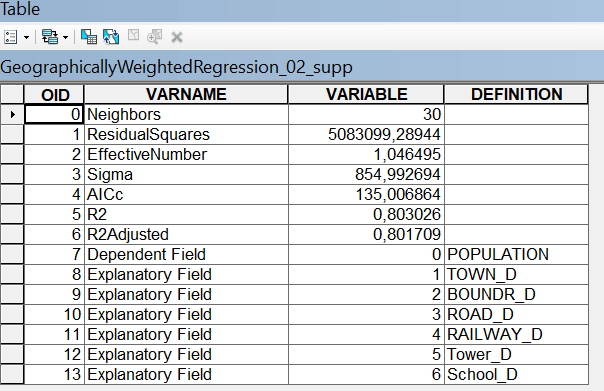Click the Select By Attributes icon

coord(89,37)
